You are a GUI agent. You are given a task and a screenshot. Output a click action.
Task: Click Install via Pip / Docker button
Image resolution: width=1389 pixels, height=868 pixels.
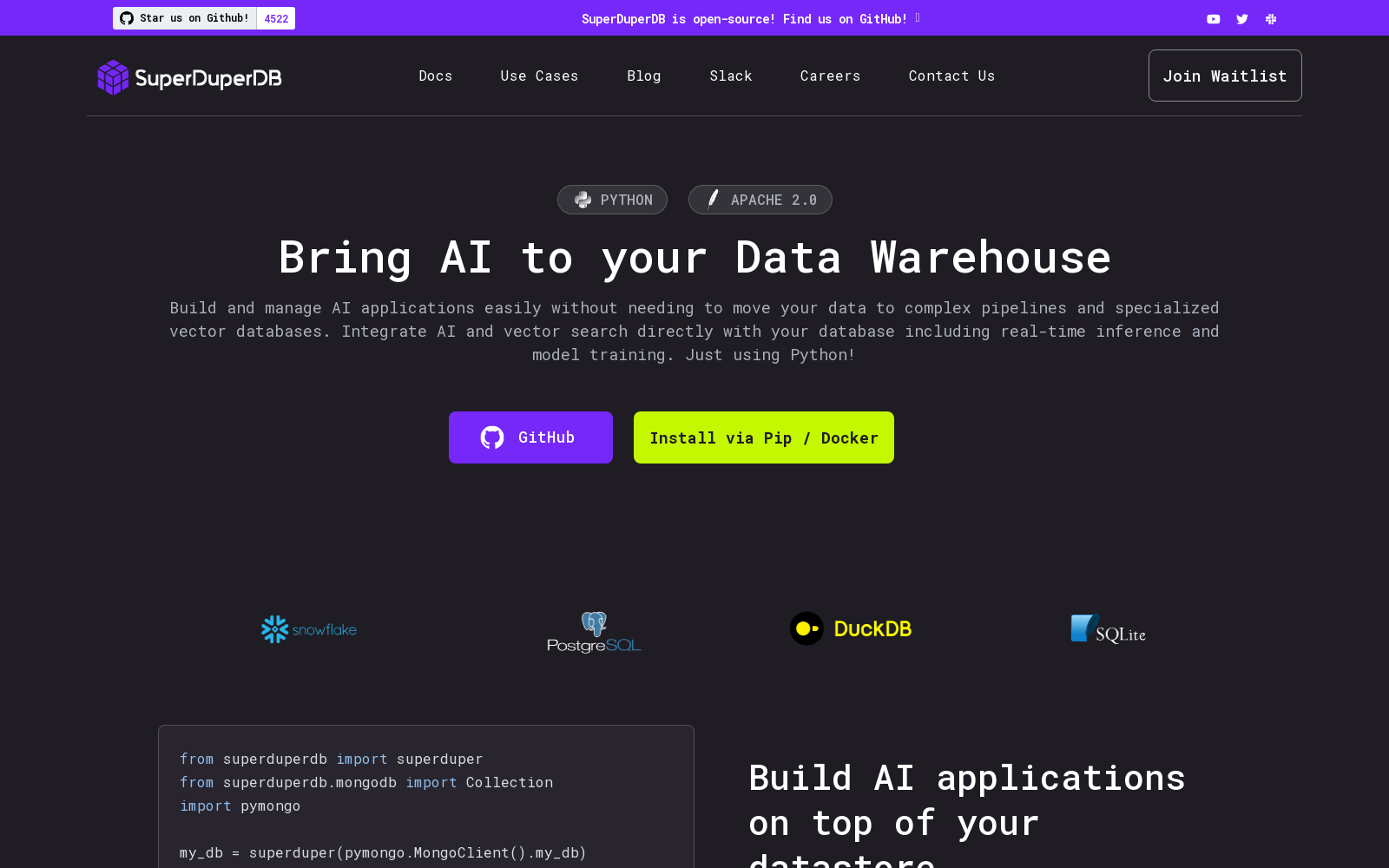(x=764, y=437)
